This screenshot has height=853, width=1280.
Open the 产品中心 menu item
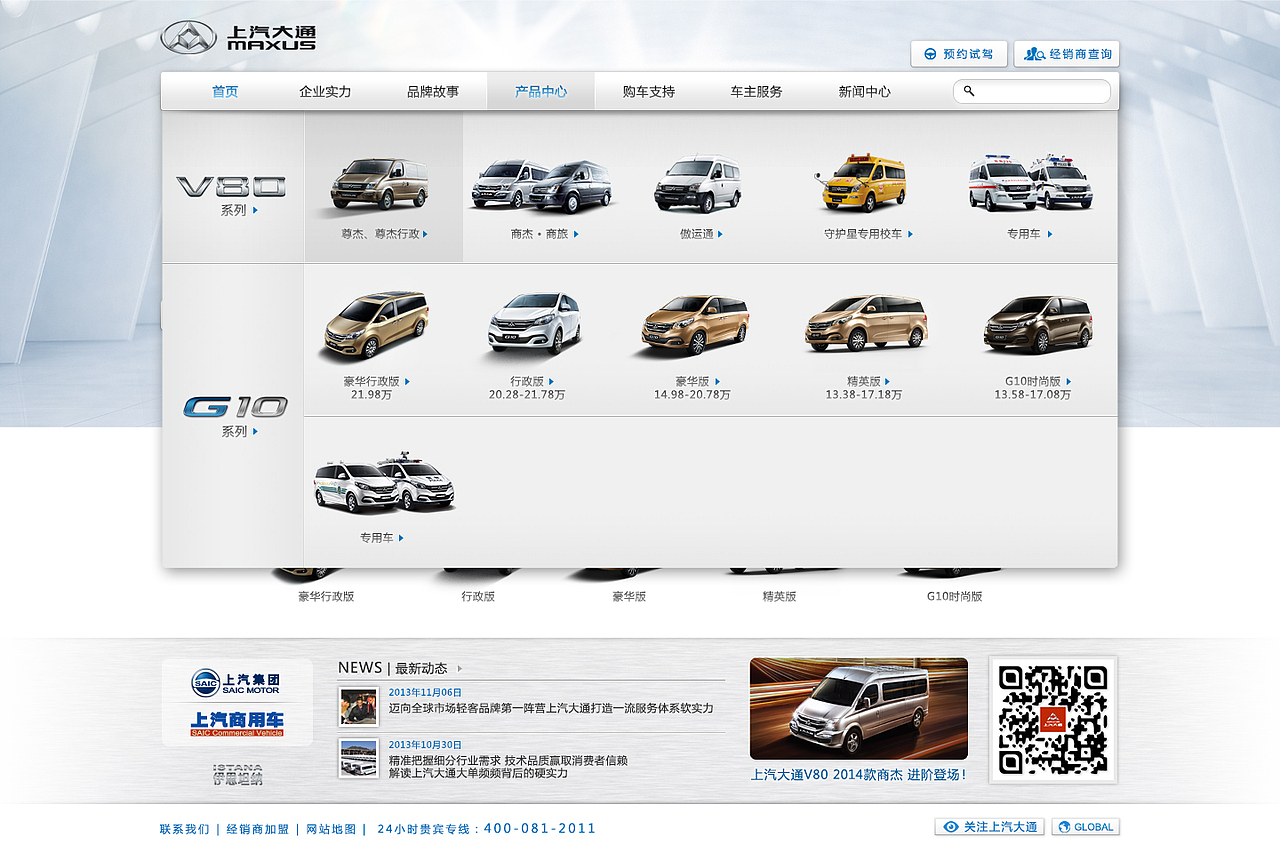[x=541, y=91]
